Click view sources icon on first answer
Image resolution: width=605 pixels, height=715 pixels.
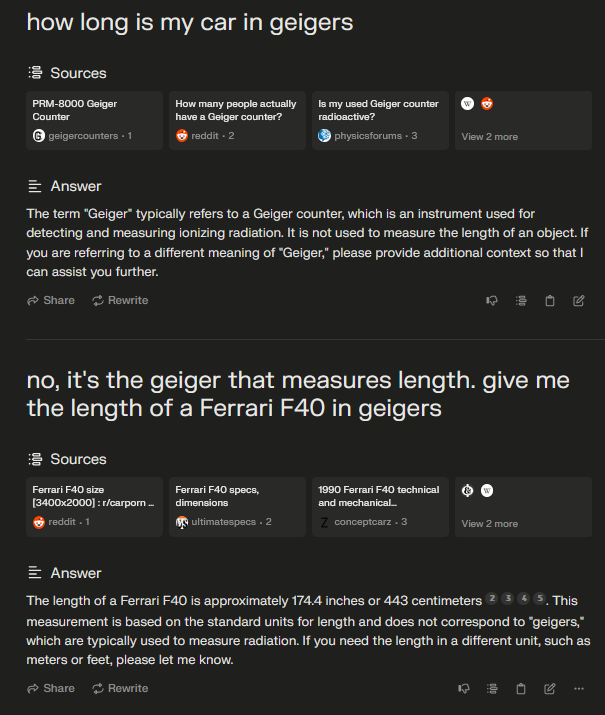pyautogui.click(x=521, y=301)
